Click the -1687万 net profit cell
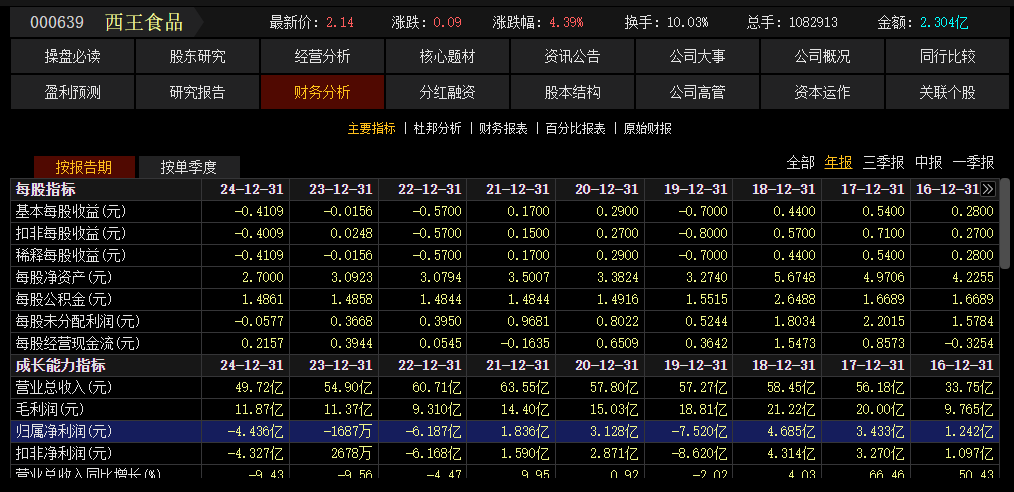 pos(346,431)
